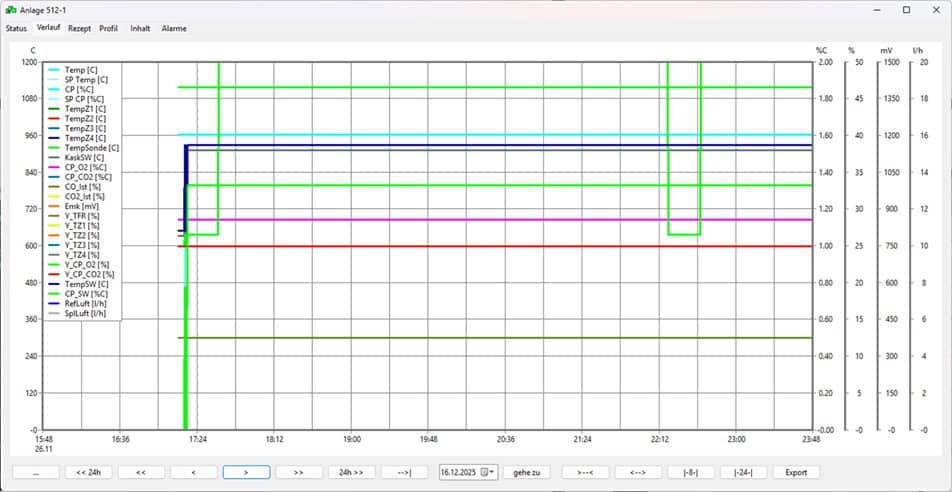The width and height of the screenshot is (952, 492).
Task: Click the single right arrow '>' button
Action: 246,472
